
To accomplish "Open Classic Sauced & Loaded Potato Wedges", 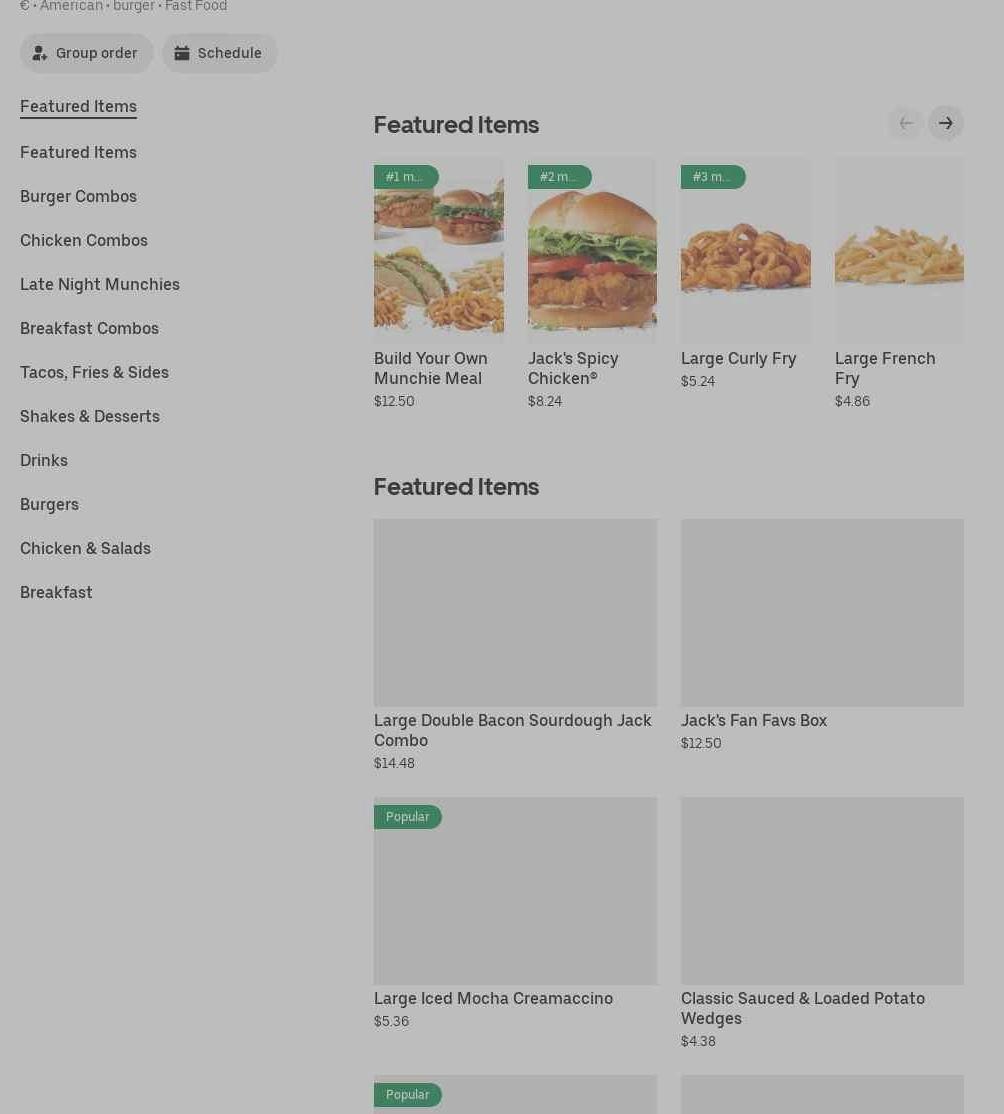I will (x=822, y=890).
